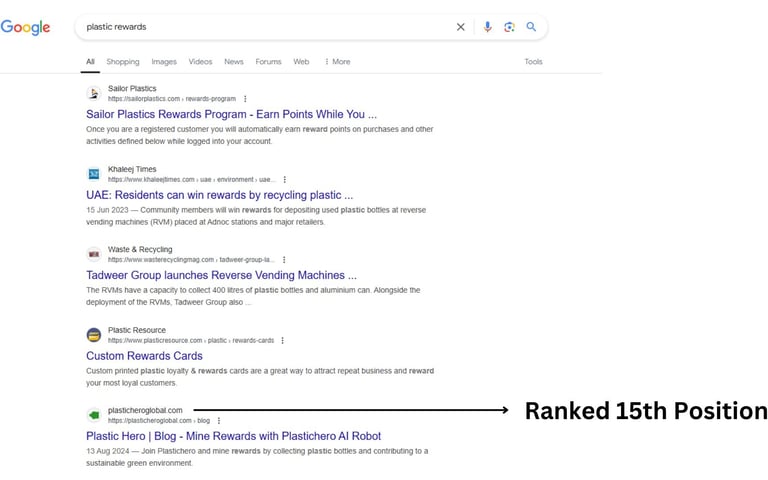Click the 15 Jun 2023 snippet date
Image resolution: width=768 pixels, height=480 pixels.
pyautogui.click(x=107, y=210)
